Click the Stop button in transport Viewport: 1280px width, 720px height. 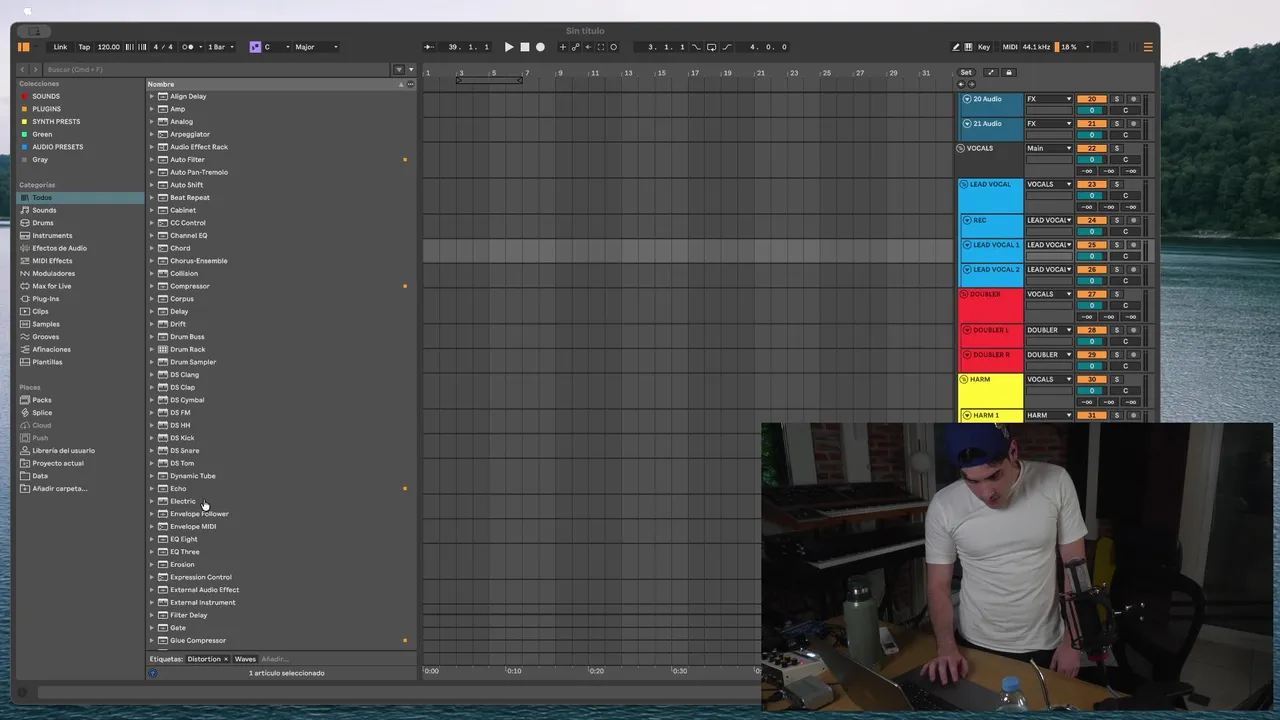(525, 47)
